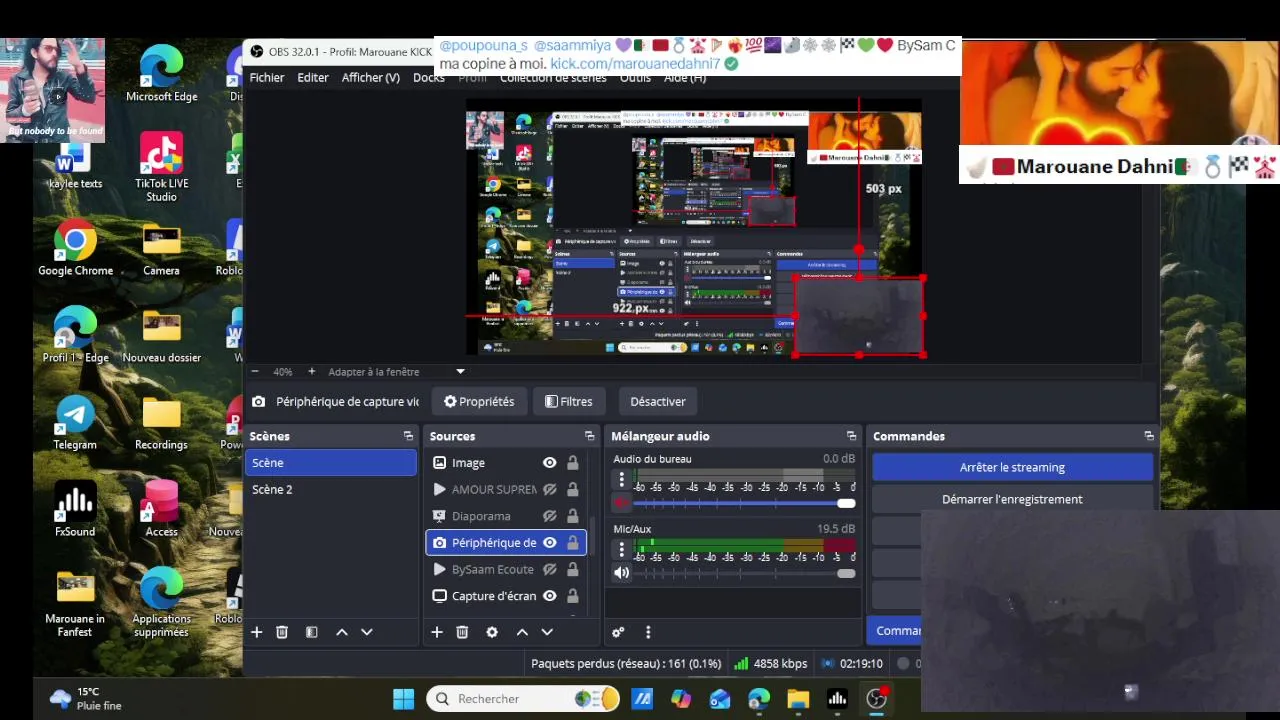This screenshot has height=720, width=1280.
Task: Zoom in preview with plus button
Action: (x=311, y=371)
